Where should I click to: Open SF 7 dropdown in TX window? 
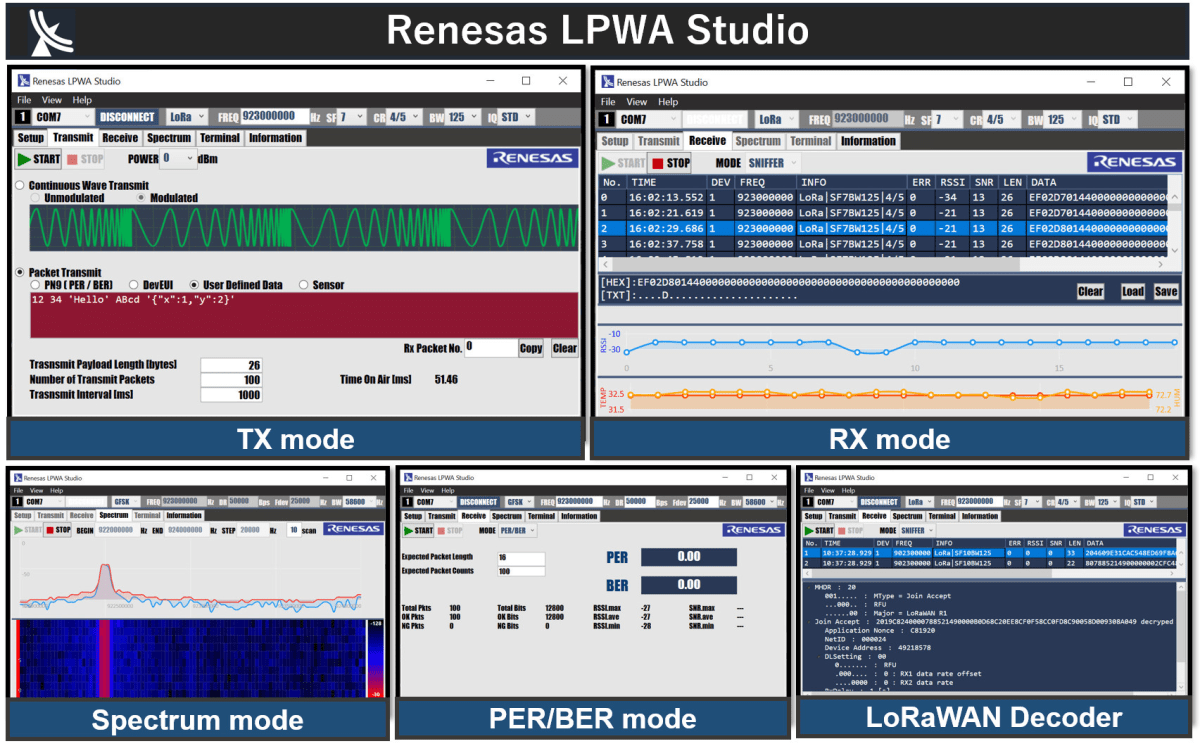pos(352,117)
